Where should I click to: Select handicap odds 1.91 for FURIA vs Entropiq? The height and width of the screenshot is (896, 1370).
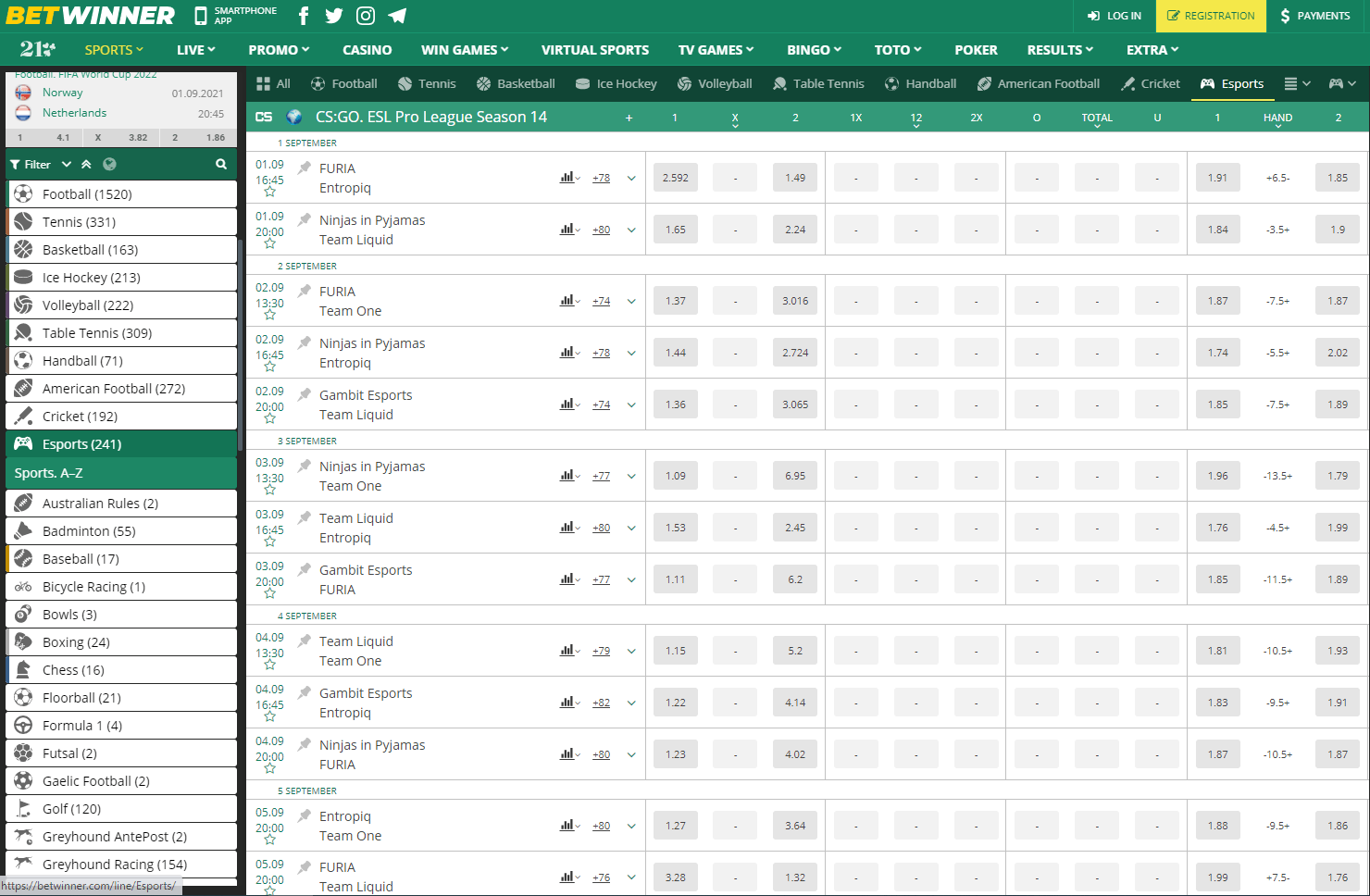pos(1217,178)
